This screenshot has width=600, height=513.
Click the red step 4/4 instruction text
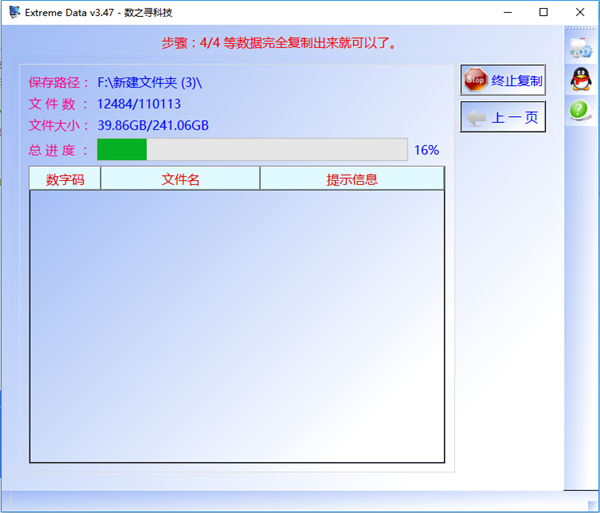click(x=279, y=43)
